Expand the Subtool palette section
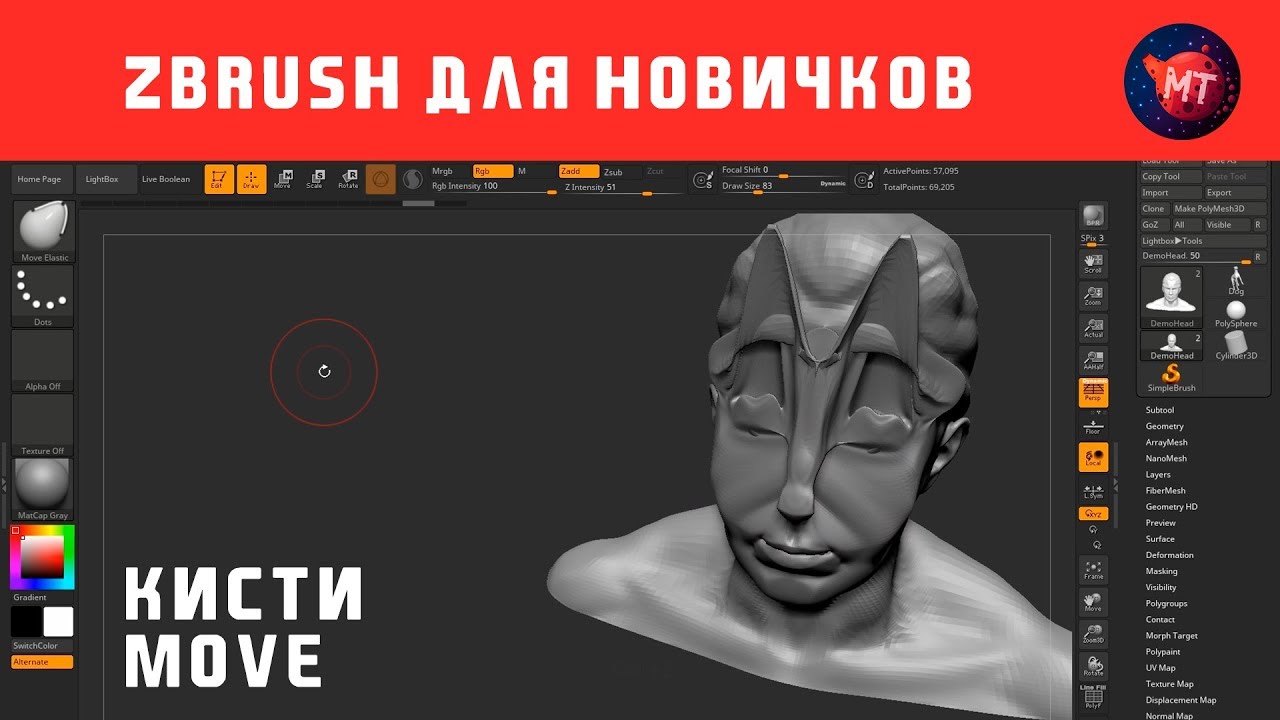The height and width of the screenshot is (720, 1280). tap(1160, 410)
